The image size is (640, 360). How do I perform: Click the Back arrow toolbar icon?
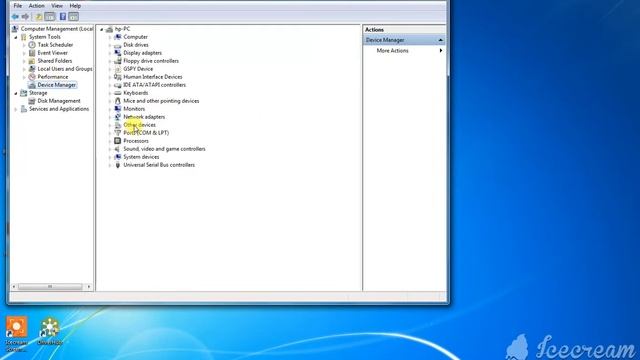[16, 17]
